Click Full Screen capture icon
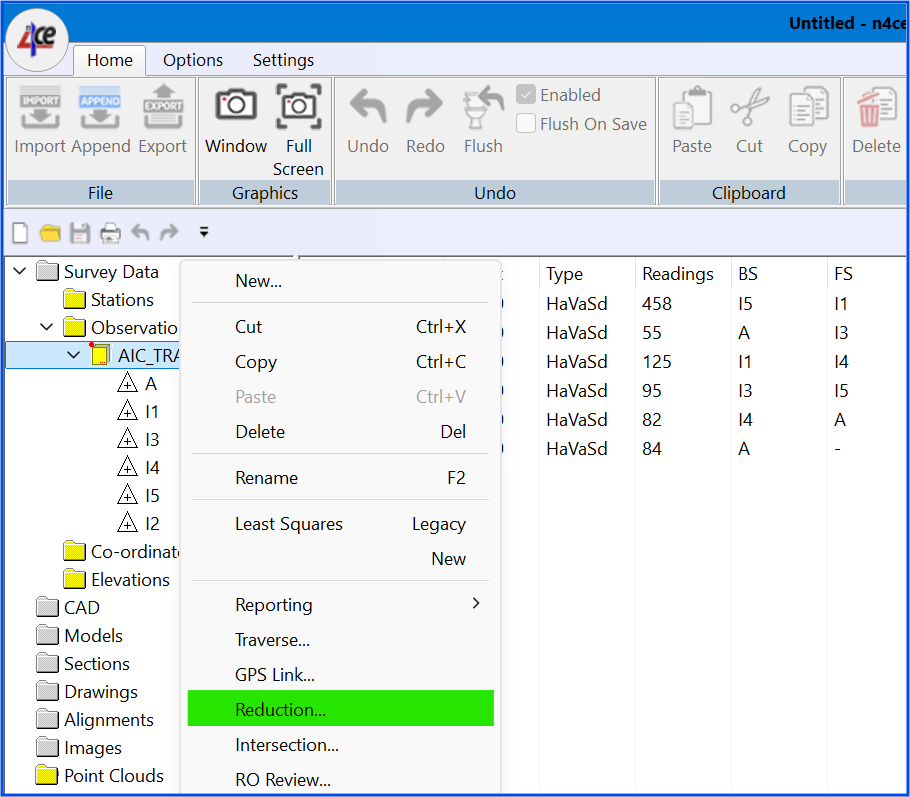910x797 pixels. (298, 106)
